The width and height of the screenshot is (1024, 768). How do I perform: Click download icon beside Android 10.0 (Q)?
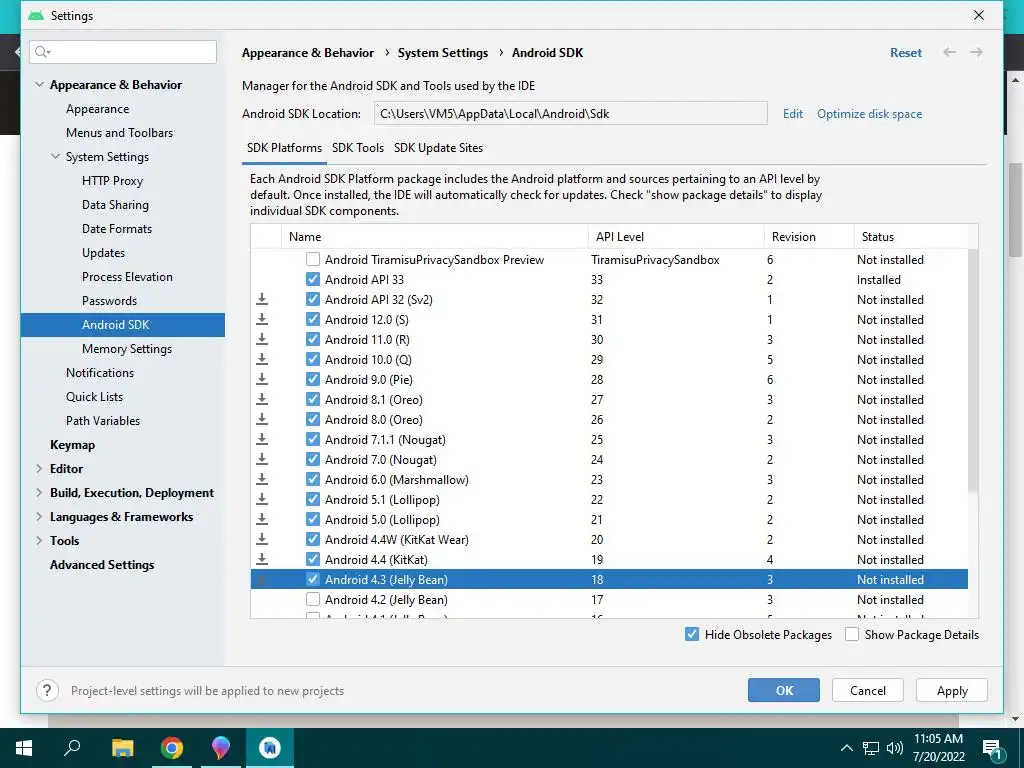pyautogui.click(x=262, y=359)
